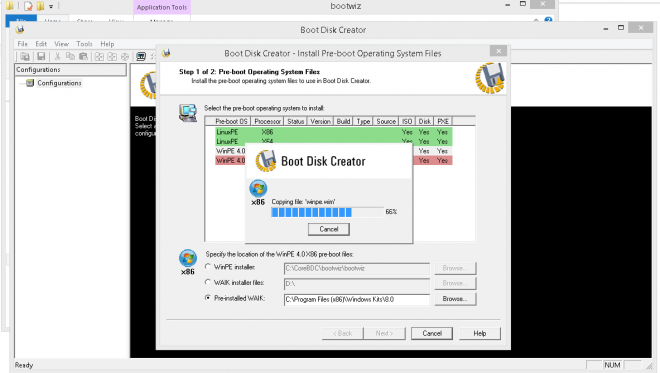Select the WAIK installer files radio button

208,282
